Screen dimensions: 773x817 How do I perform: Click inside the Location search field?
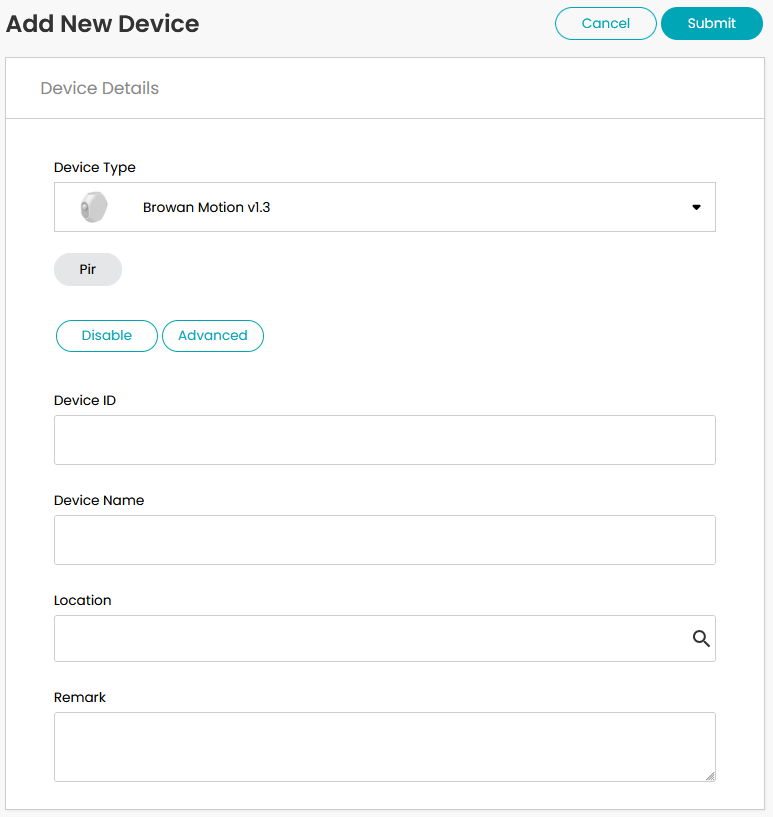[385, 638]
